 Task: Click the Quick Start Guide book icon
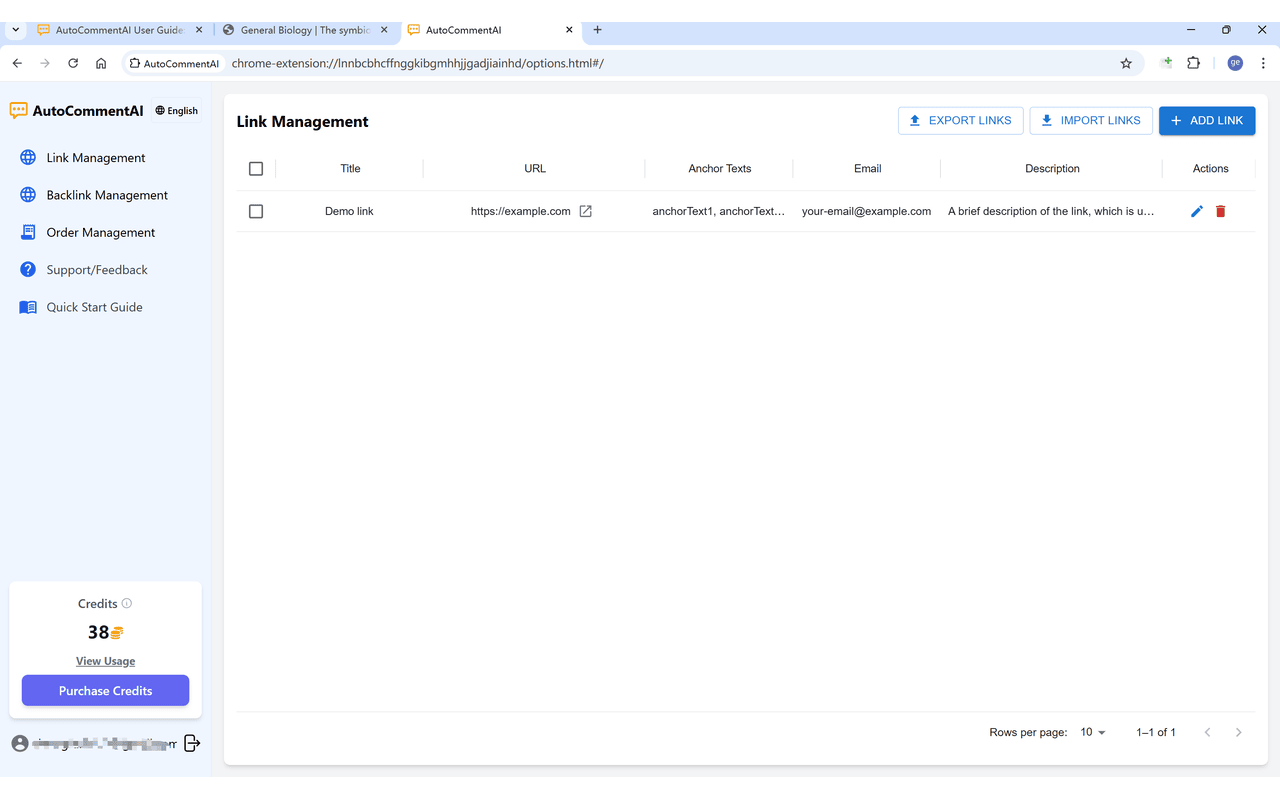28,307
